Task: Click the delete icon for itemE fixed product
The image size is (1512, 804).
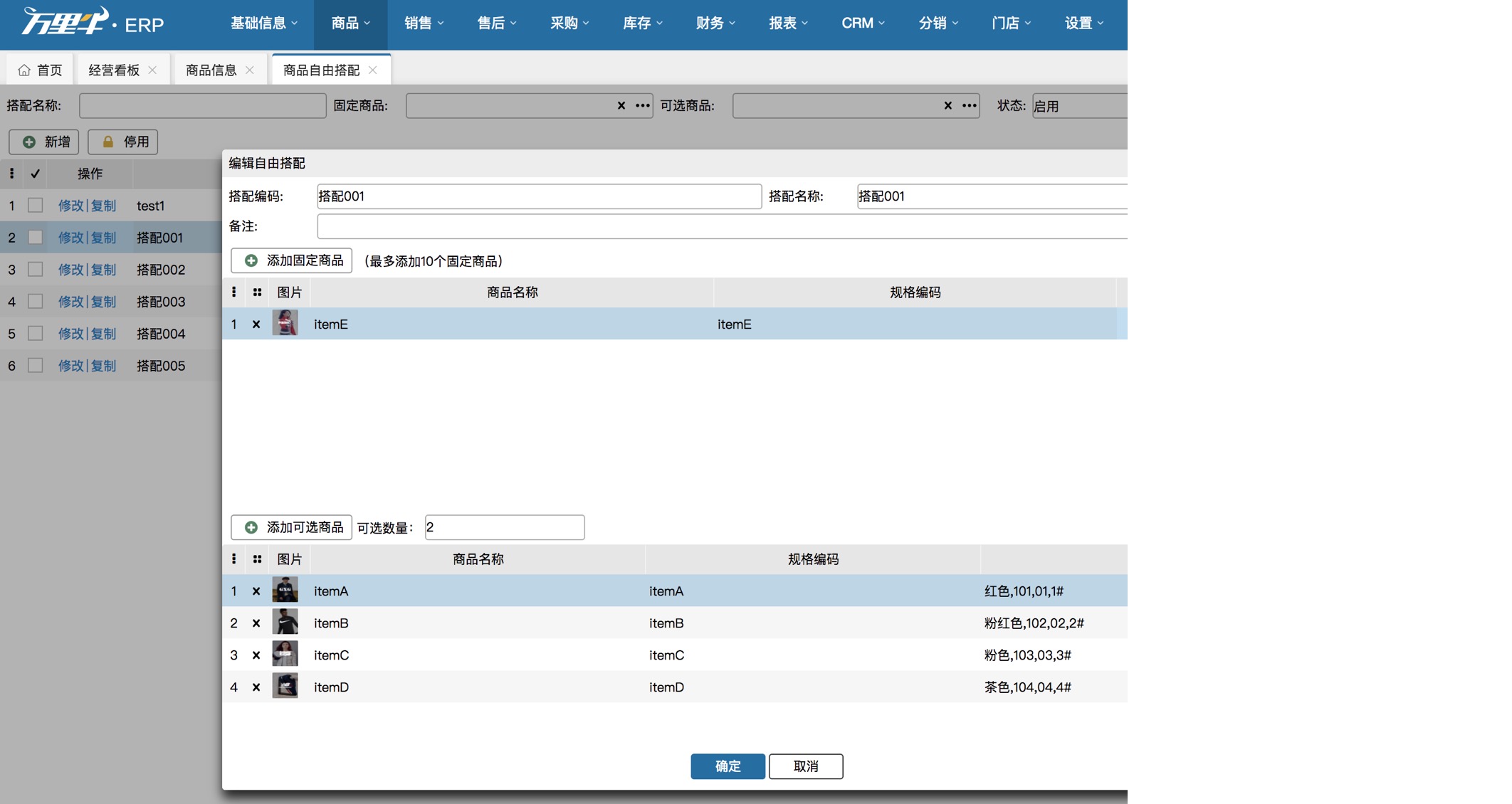Action: (256, 323)
